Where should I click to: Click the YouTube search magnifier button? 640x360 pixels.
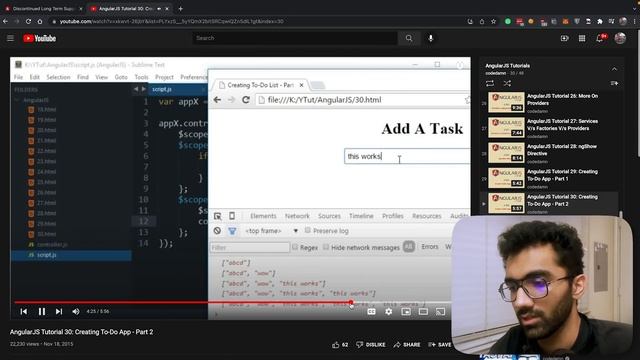pyautogui.click(x=409, y=38)
